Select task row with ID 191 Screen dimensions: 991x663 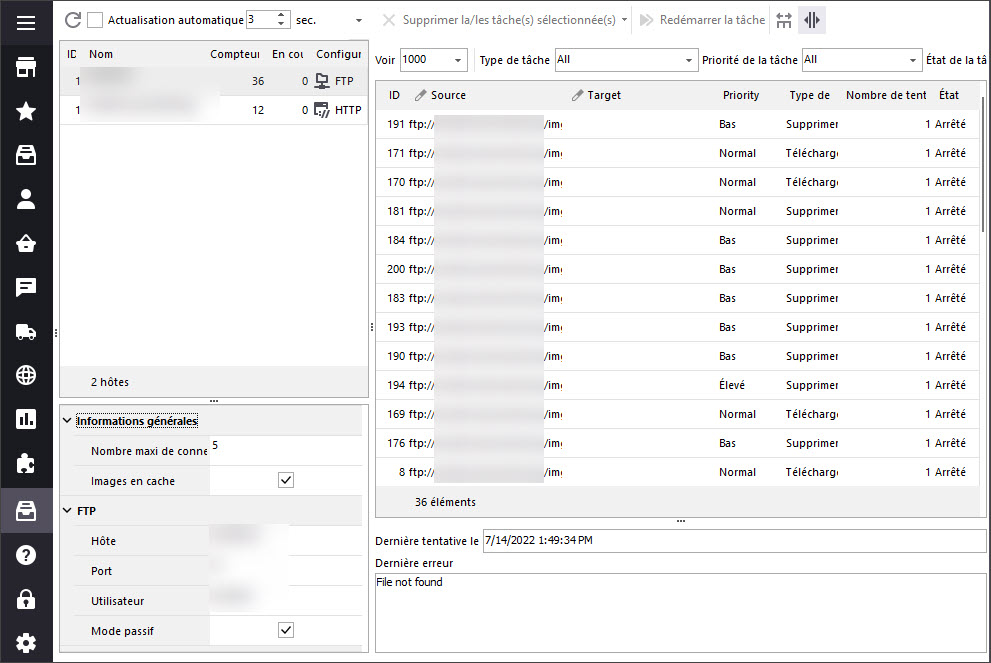pos(678,125)
